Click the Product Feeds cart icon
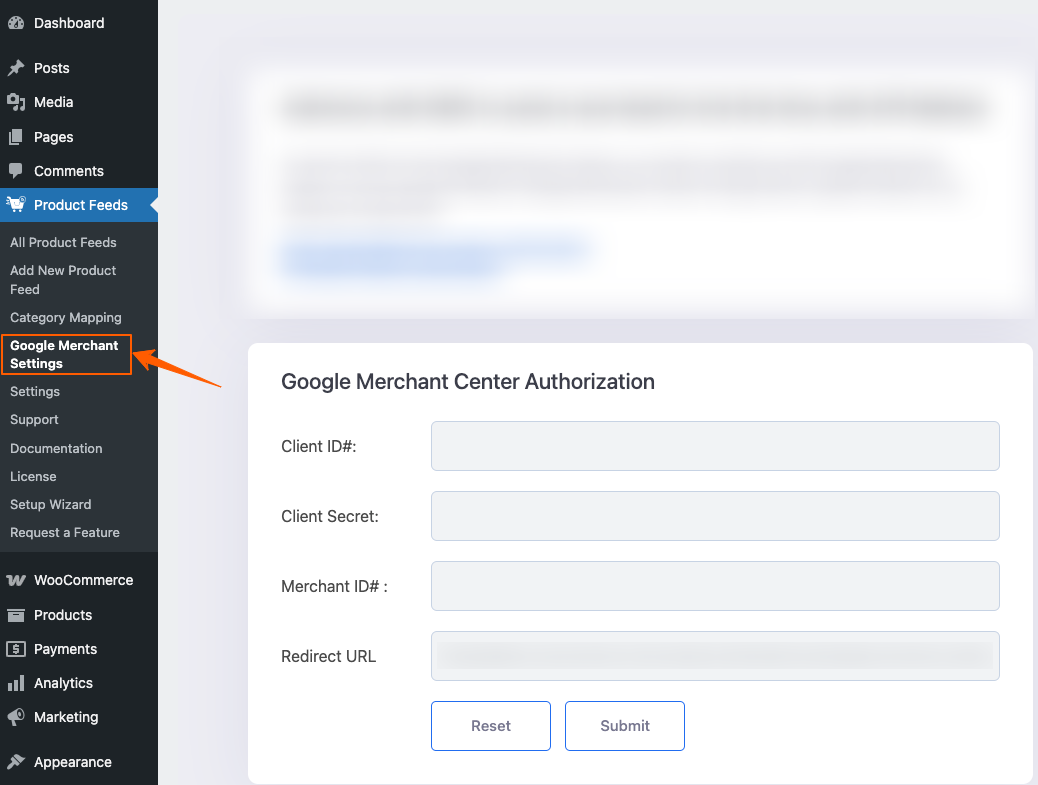The height and width of the screenshot is (785, 1038). [x=16, y=205]
